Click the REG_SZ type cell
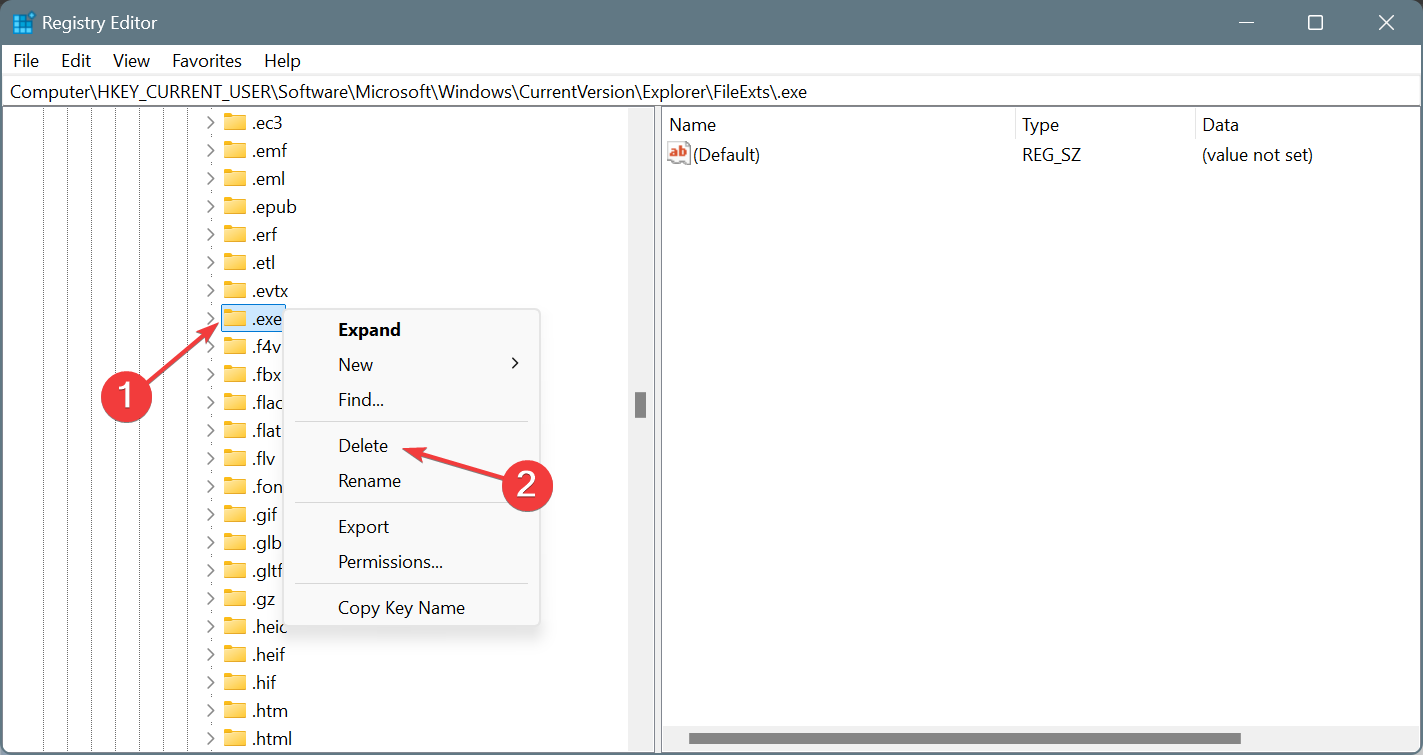This screenshot has width=1423, height=755. tap(1051, 155)
